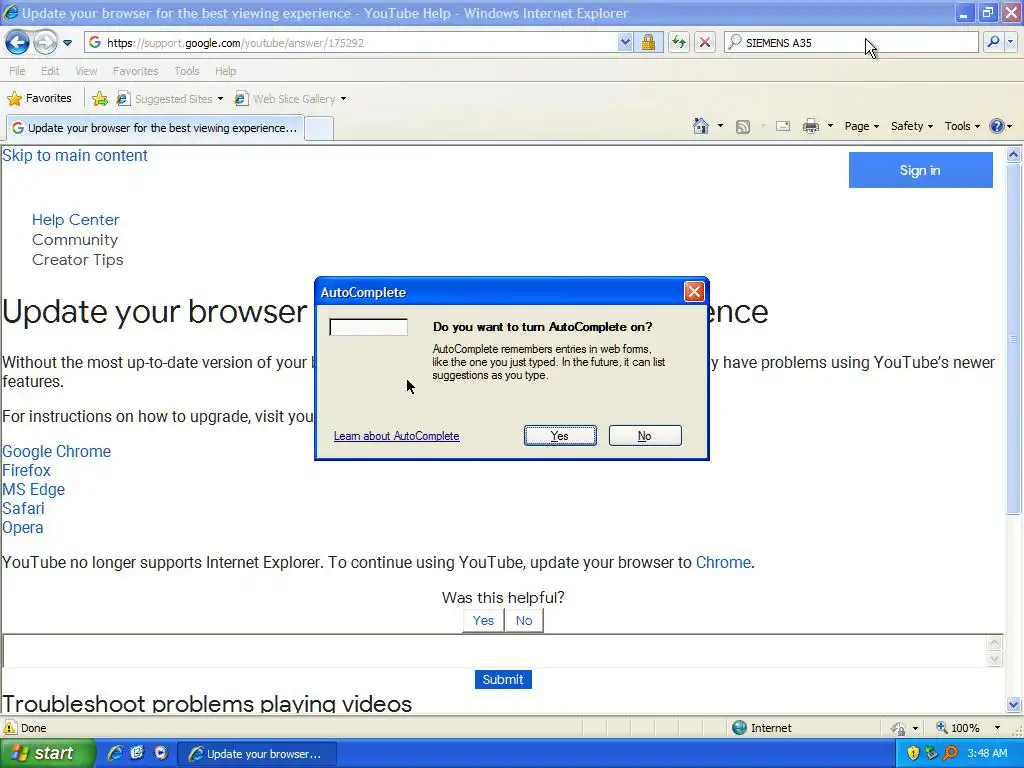Click the RSS feeds icon

click(x=743, y=127)
